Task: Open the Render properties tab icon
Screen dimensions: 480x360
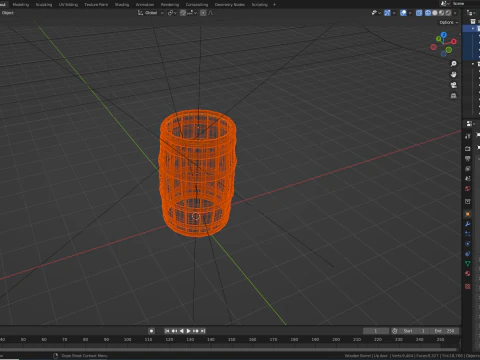Action: [468, 148]
